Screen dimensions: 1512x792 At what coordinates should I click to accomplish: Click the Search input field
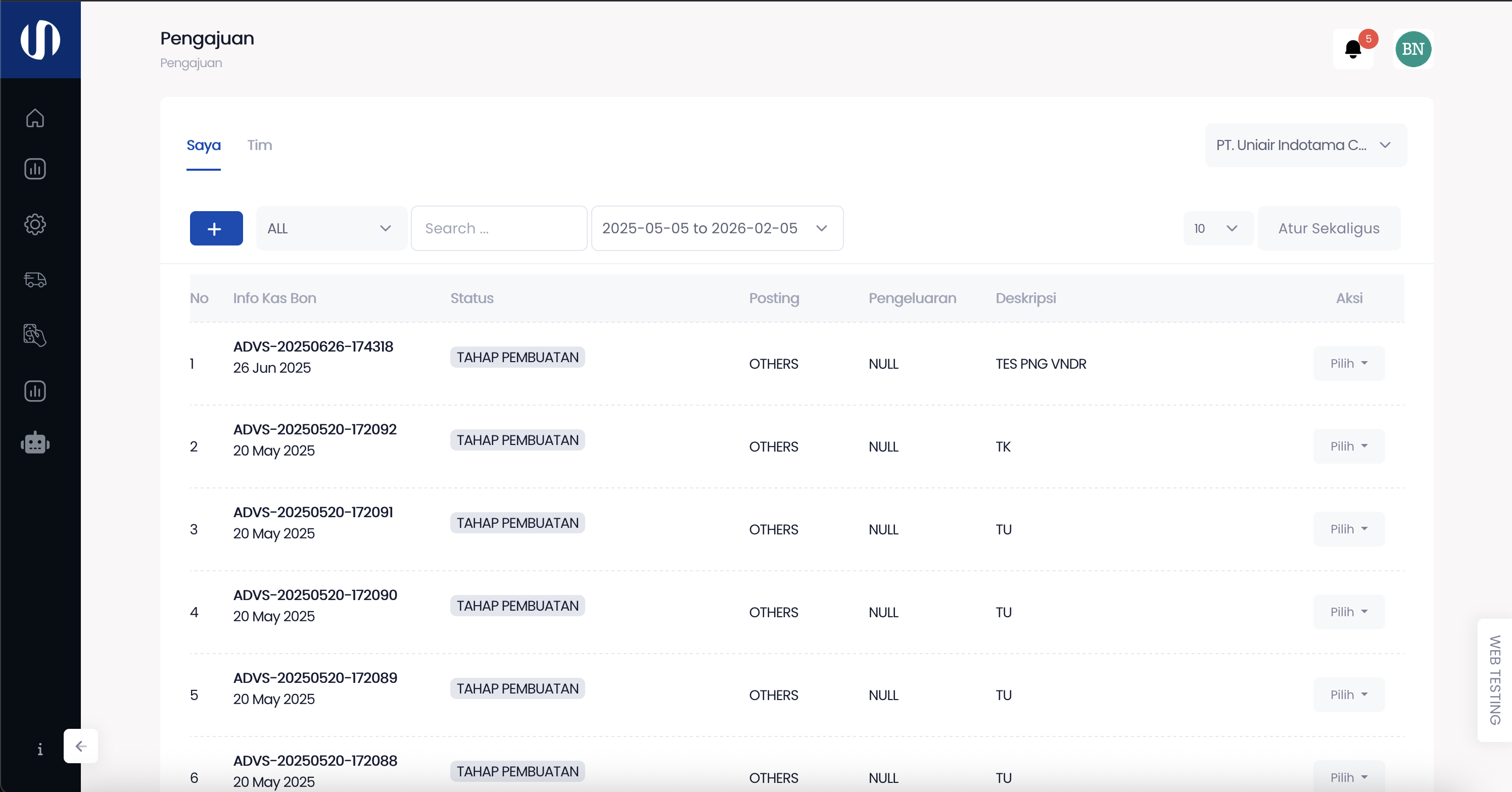tap(499, 228)
